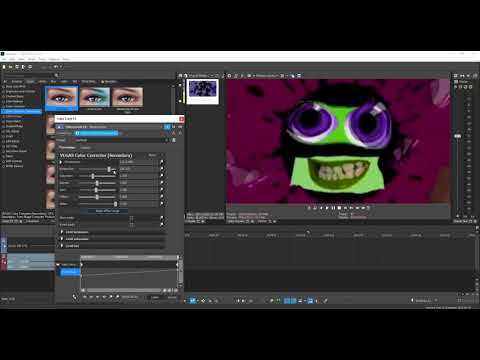Click first icon in preview transport bar
Viewport: 480px width, 360px height.
point(309,208)
